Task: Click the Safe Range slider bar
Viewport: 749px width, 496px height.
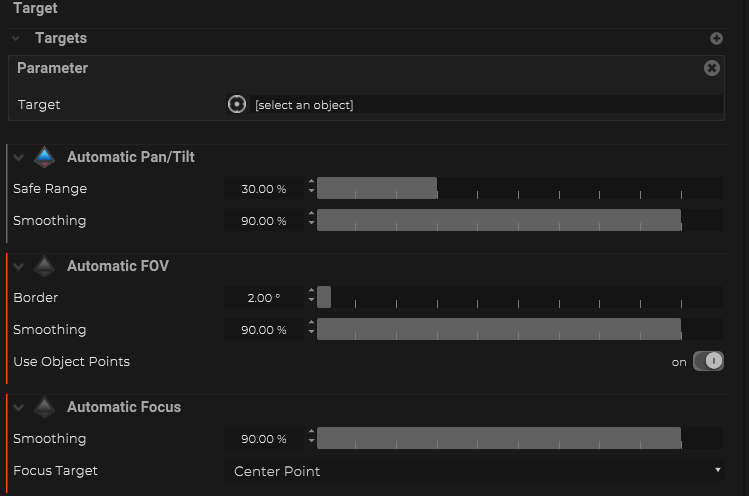Action: 519,188
